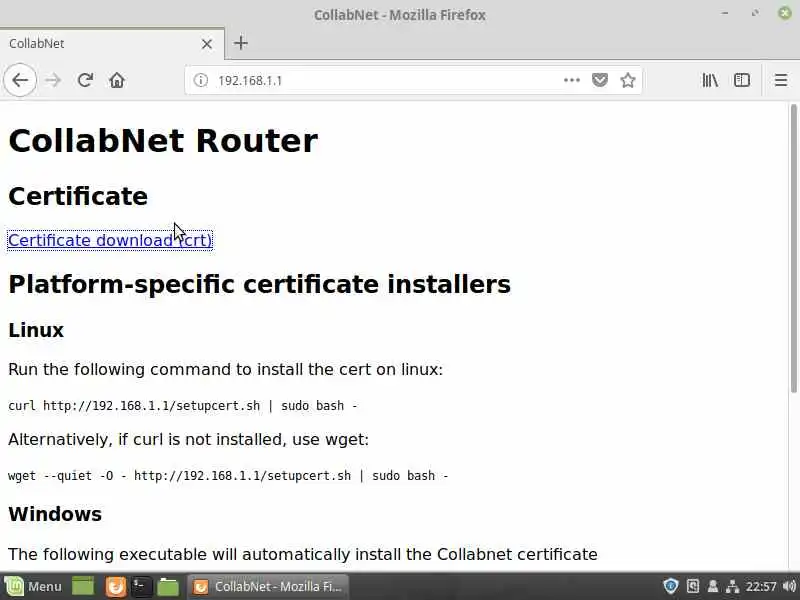Click 'The following executable will automatically' text
The height and width of the screenshot is (600, 800).
(303, 554)
